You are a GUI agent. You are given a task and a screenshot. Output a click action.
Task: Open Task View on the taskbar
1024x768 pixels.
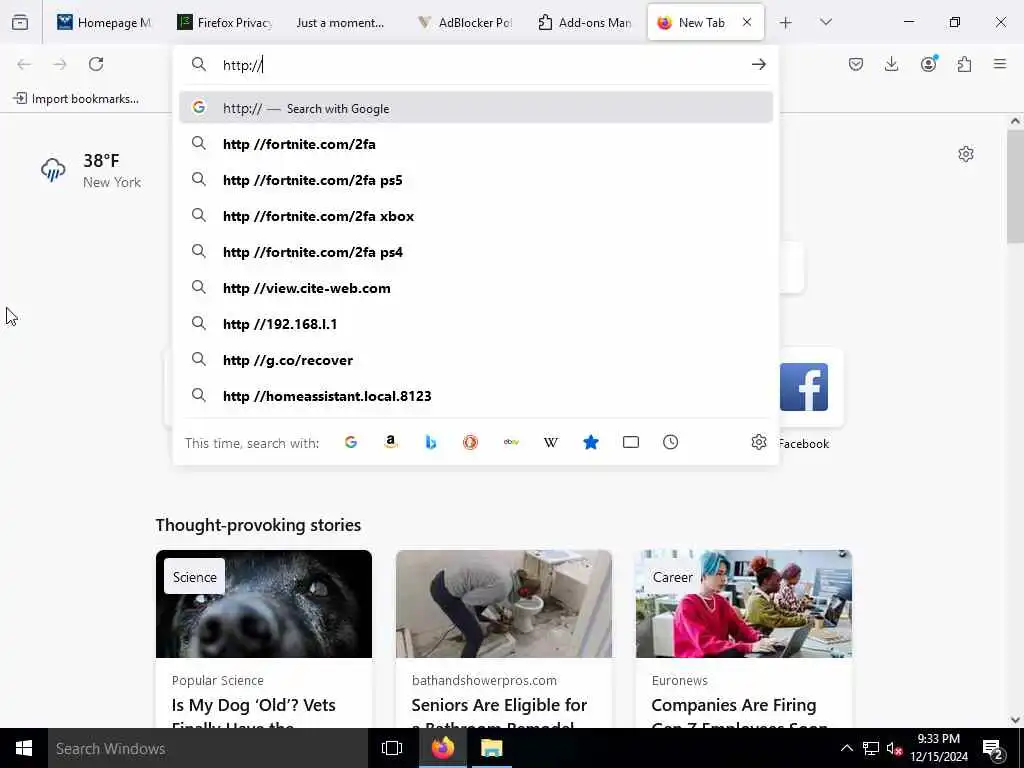point(392,748)
